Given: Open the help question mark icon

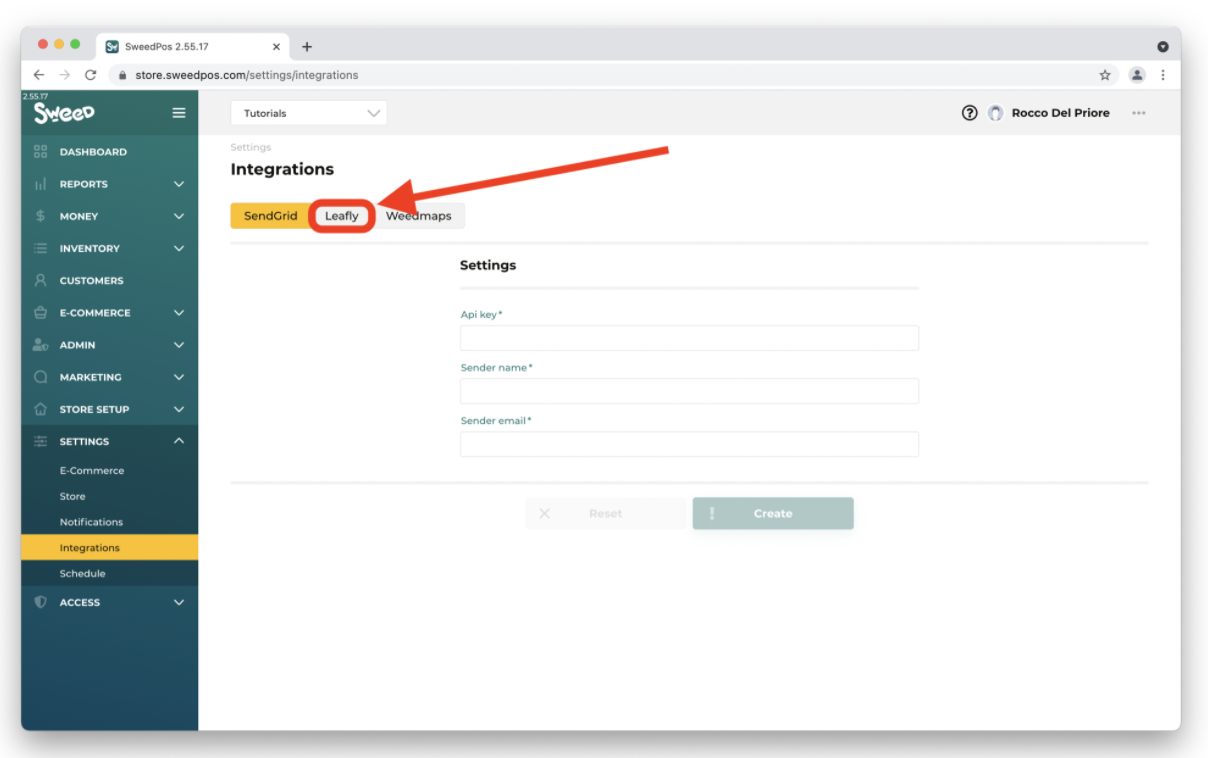Looking at the screenshot, I should 969,113.
